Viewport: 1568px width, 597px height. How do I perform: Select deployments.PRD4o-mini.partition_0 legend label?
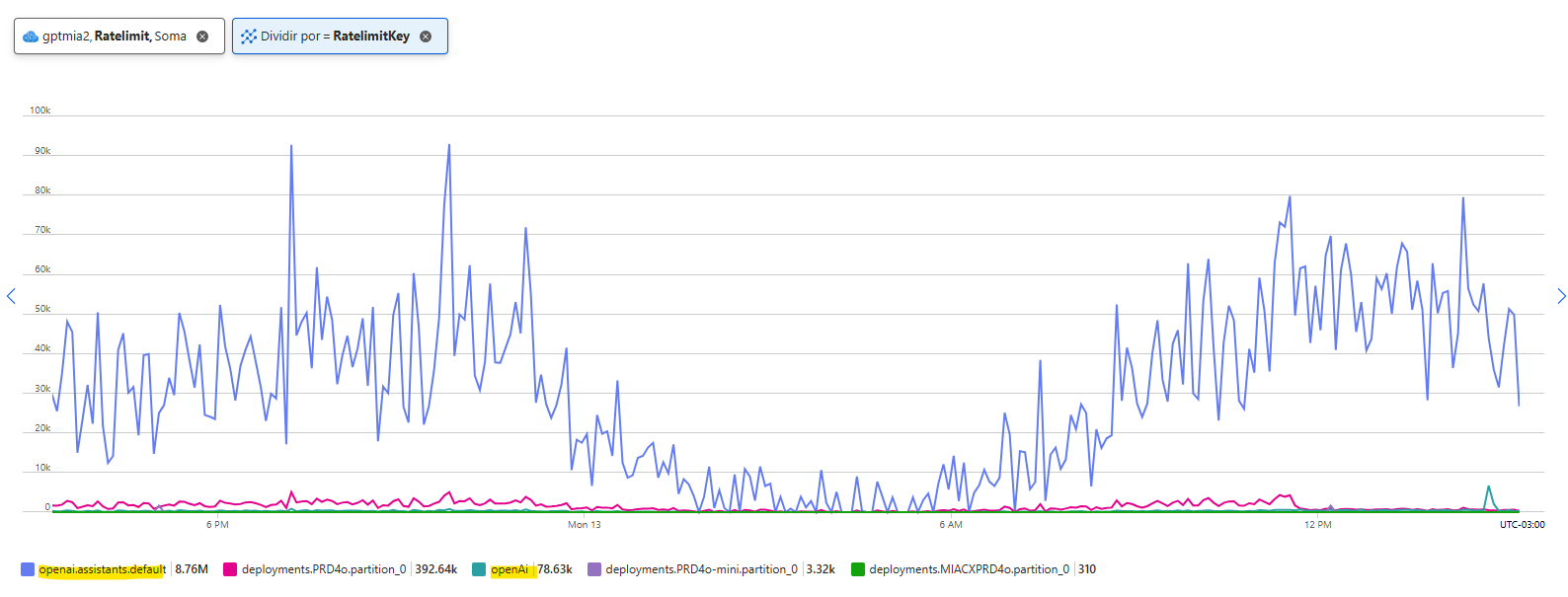point(702,569)
